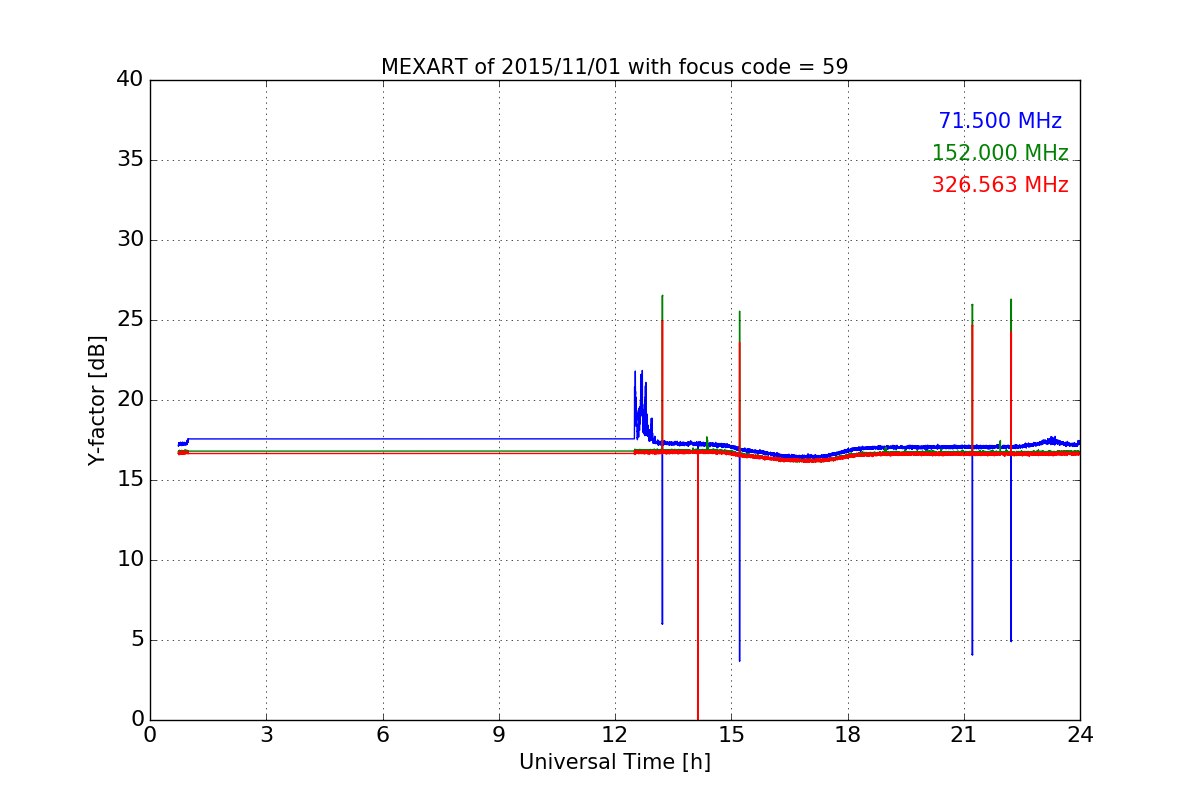The height and width of the screenshot is (800, 1200).
Task: Click the y-axis tick label 5
Action: click(136, 640)
